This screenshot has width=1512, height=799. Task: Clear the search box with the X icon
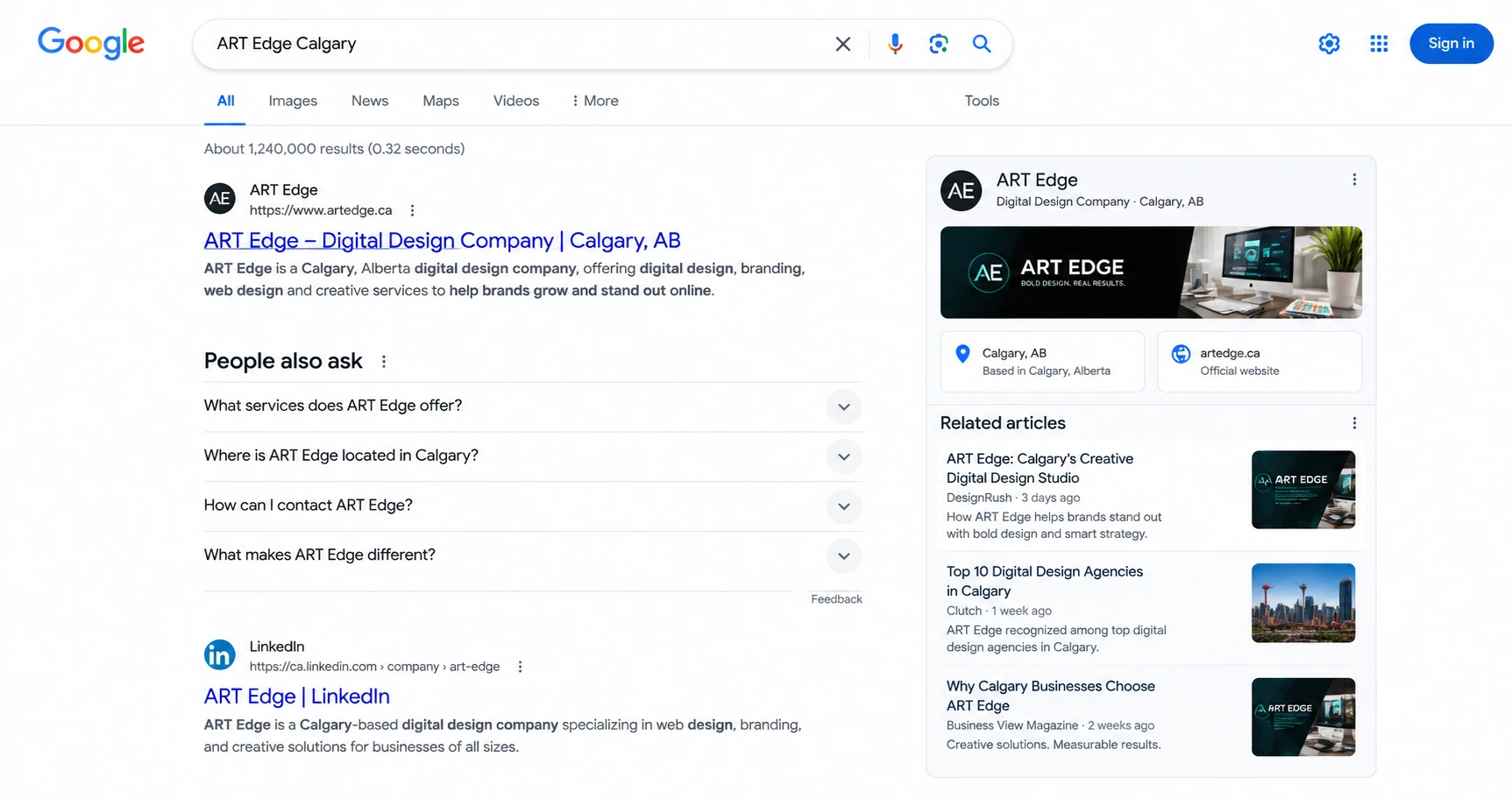(x=843, y=44)
